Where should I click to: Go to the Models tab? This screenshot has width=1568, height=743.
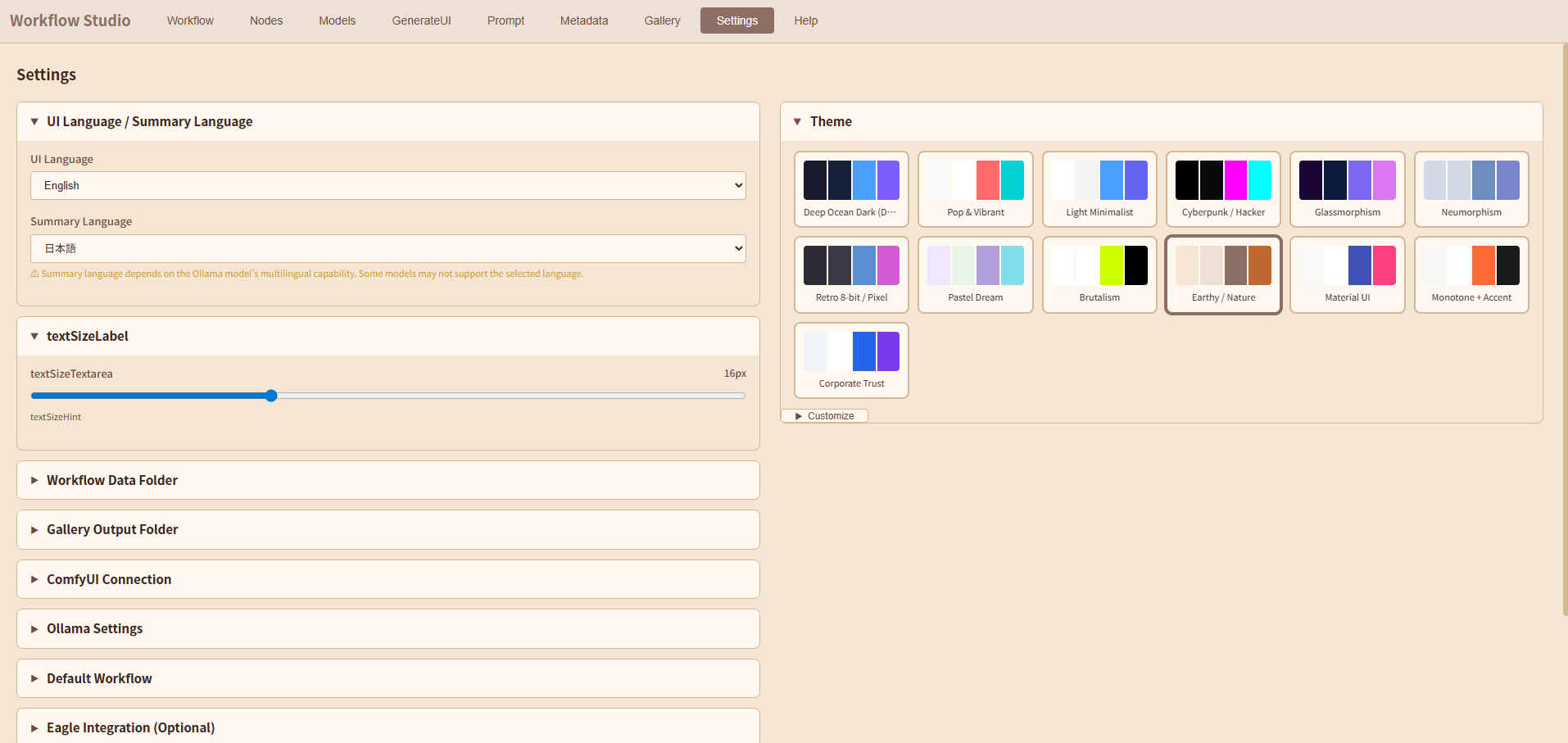point(338,20)
